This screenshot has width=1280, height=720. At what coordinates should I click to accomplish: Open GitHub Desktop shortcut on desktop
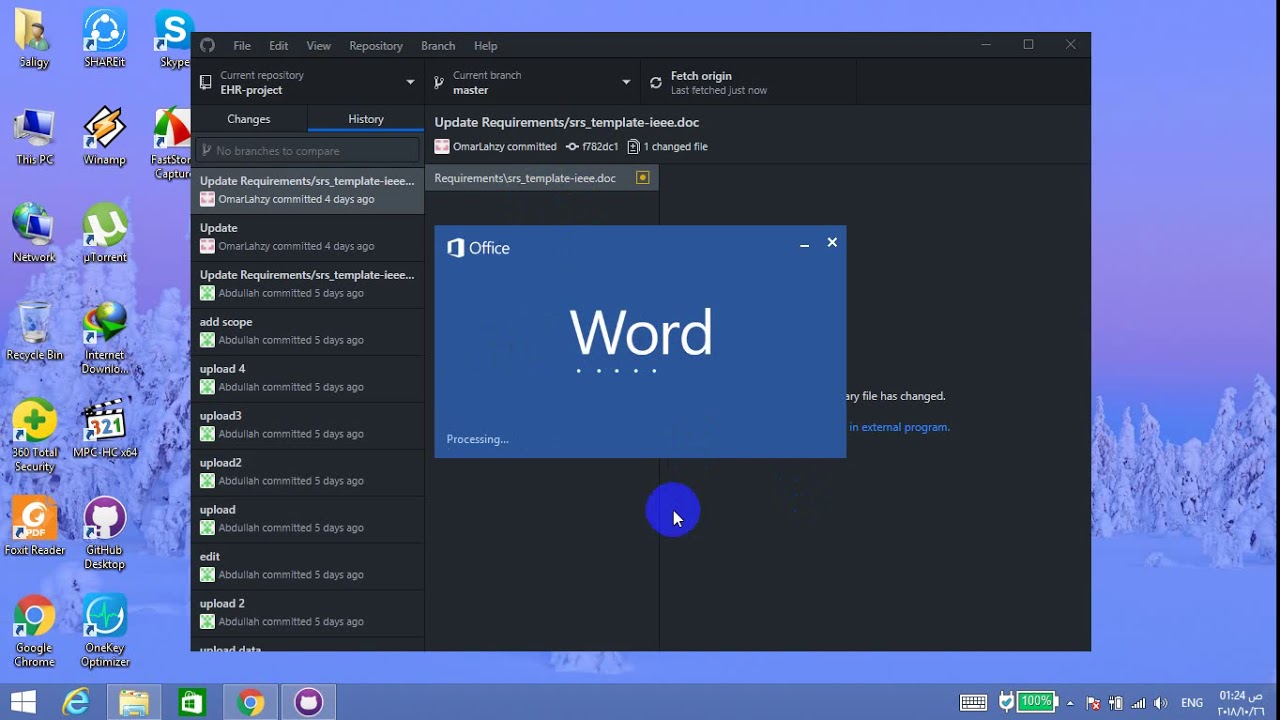[x=105, y=534]
